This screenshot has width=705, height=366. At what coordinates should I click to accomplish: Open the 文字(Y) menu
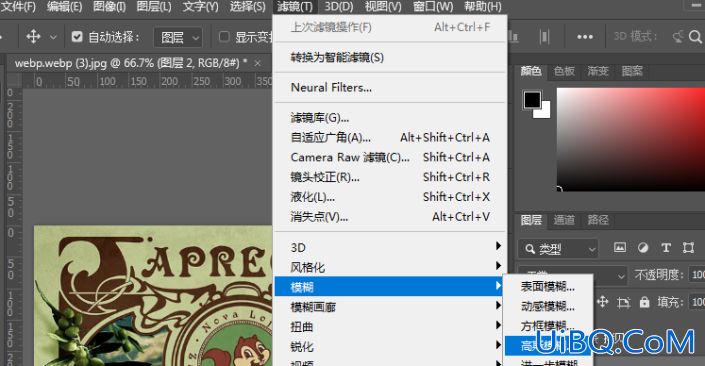pyautogui.click(x=201, y=6)
